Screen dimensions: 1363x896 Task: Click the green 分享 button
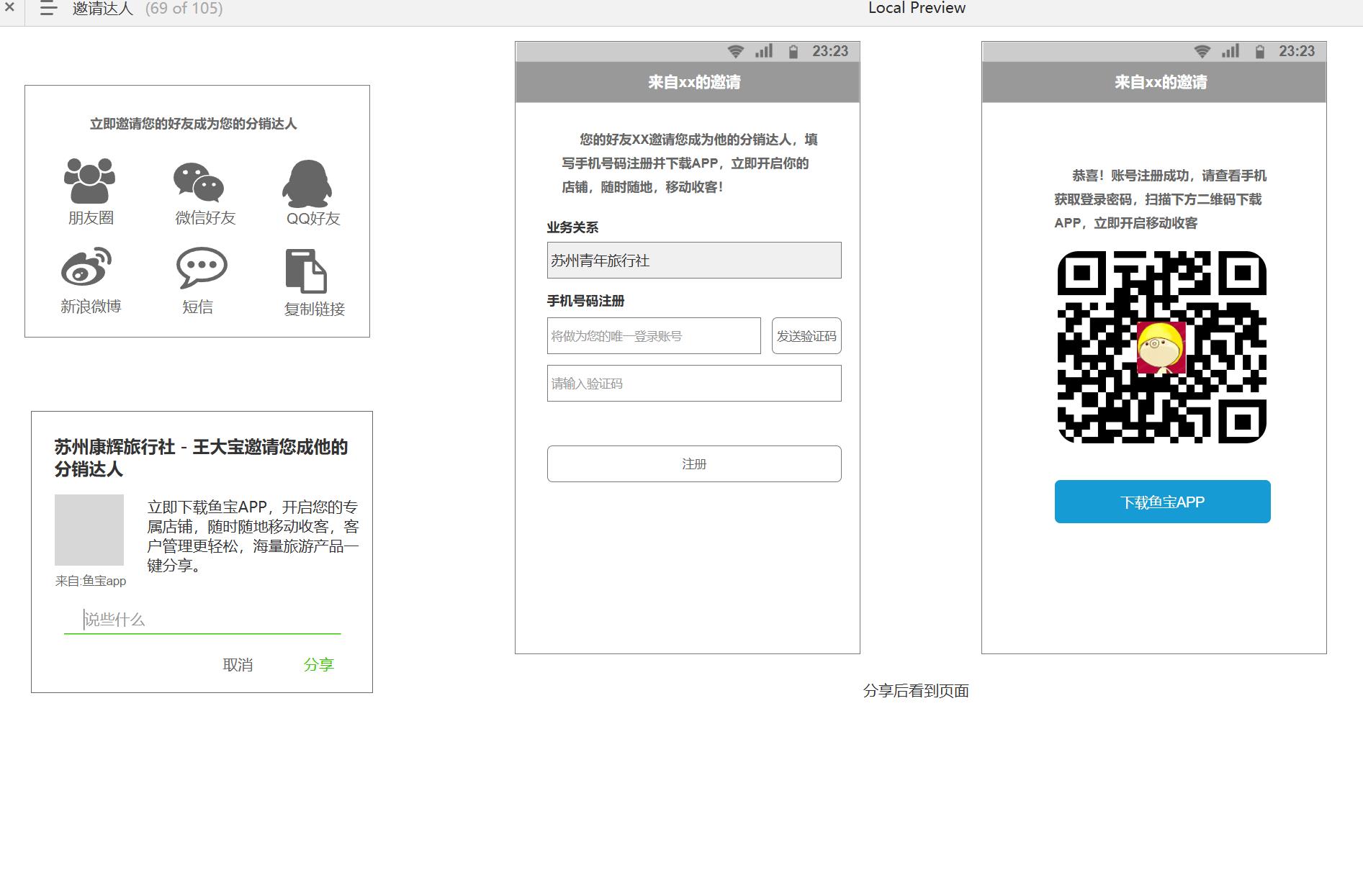click(319, 665)
